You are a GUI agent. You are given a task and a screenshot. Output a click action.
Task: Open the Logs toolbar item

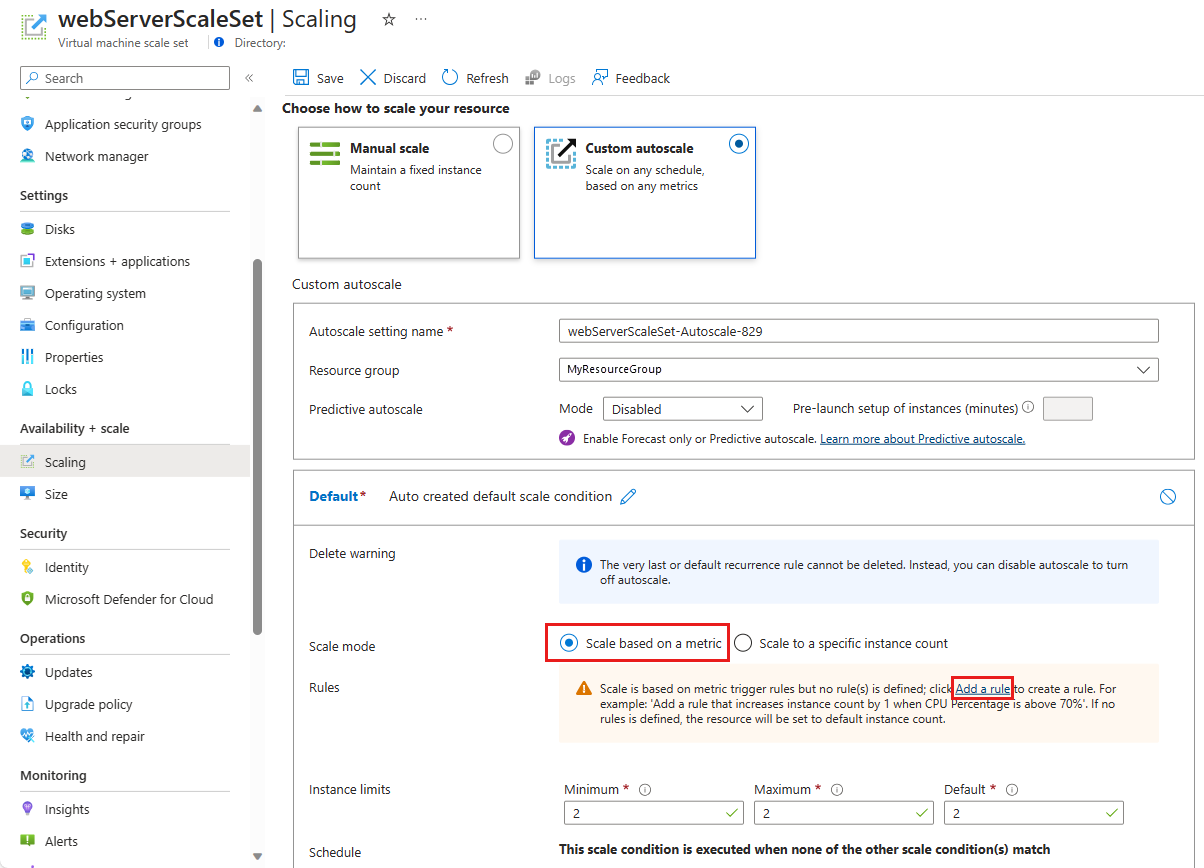[549, 78]
